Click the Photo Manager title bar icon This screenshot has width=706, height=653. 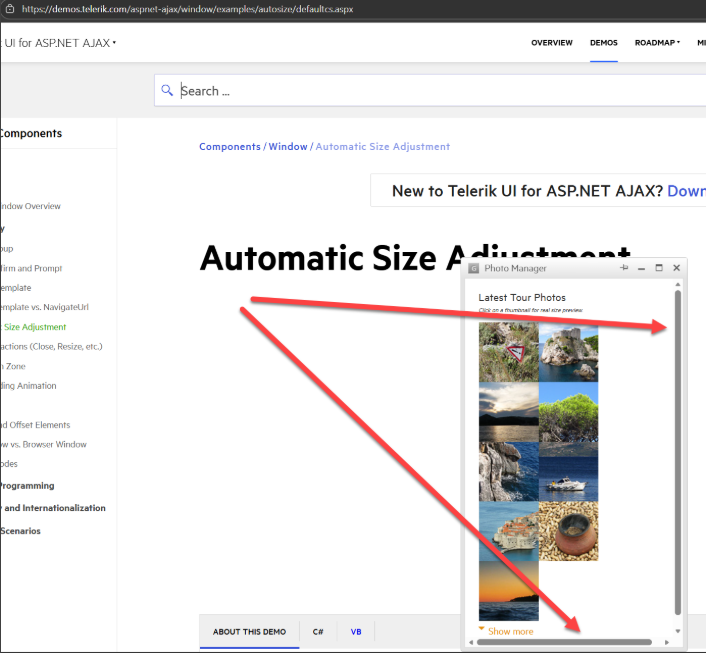click(474, 269)
